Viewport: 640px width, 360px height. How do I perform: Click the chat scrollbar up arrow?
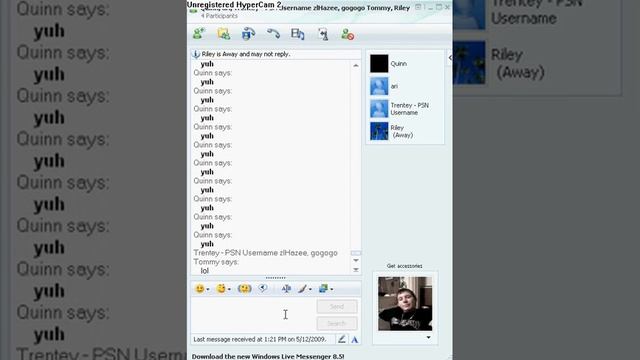coord(356,65)
